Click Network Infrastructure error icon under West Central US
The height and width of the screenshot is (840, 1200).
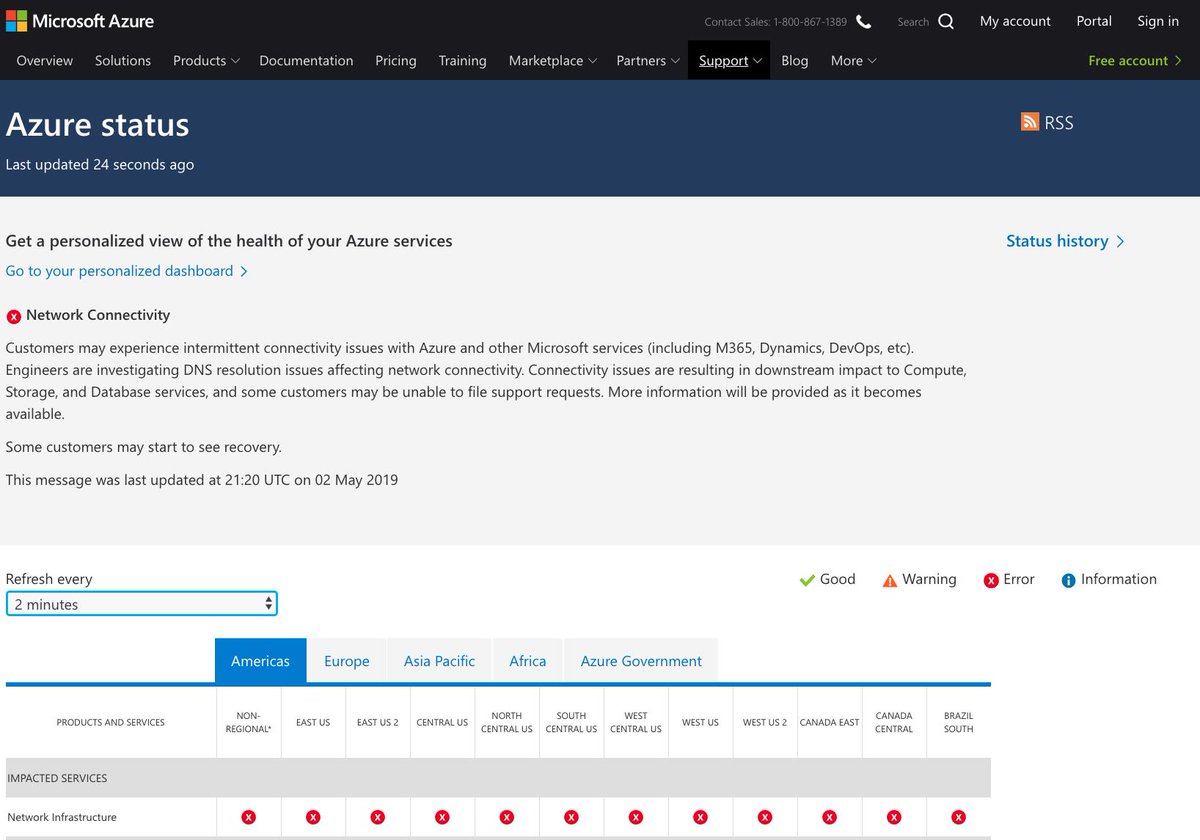pos(636,817)
